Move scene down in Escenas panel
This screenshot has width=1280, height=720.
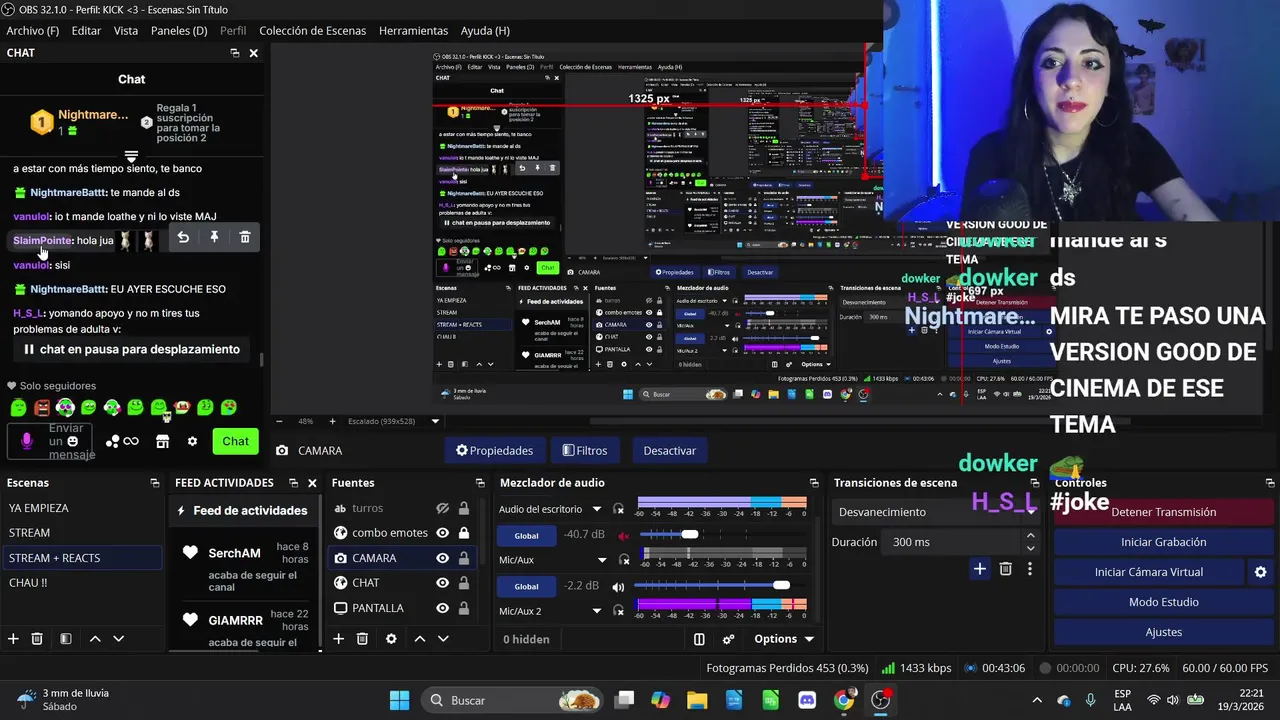pos(118,638)
